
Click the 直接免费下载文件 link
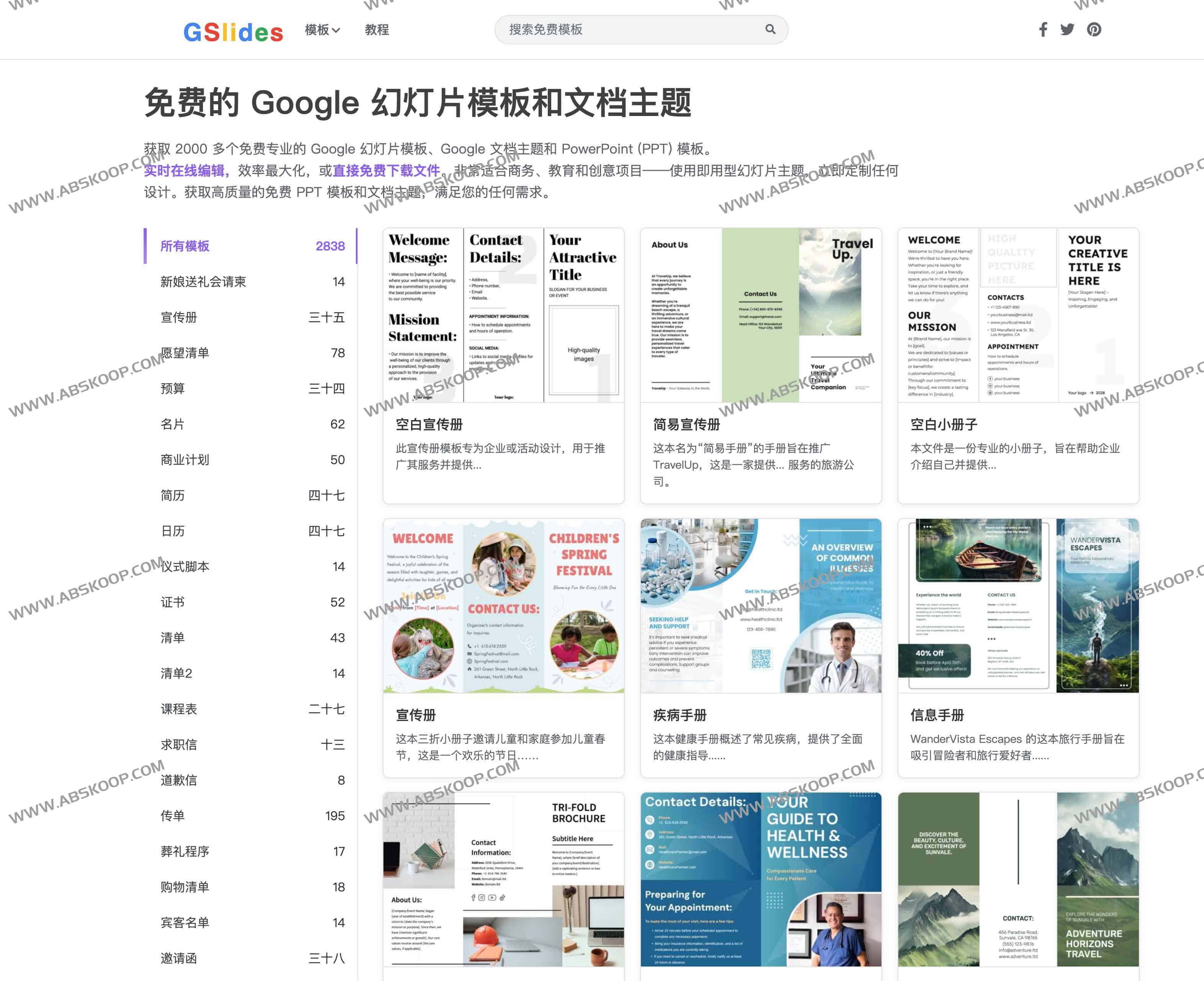click(x=386, y=171)
